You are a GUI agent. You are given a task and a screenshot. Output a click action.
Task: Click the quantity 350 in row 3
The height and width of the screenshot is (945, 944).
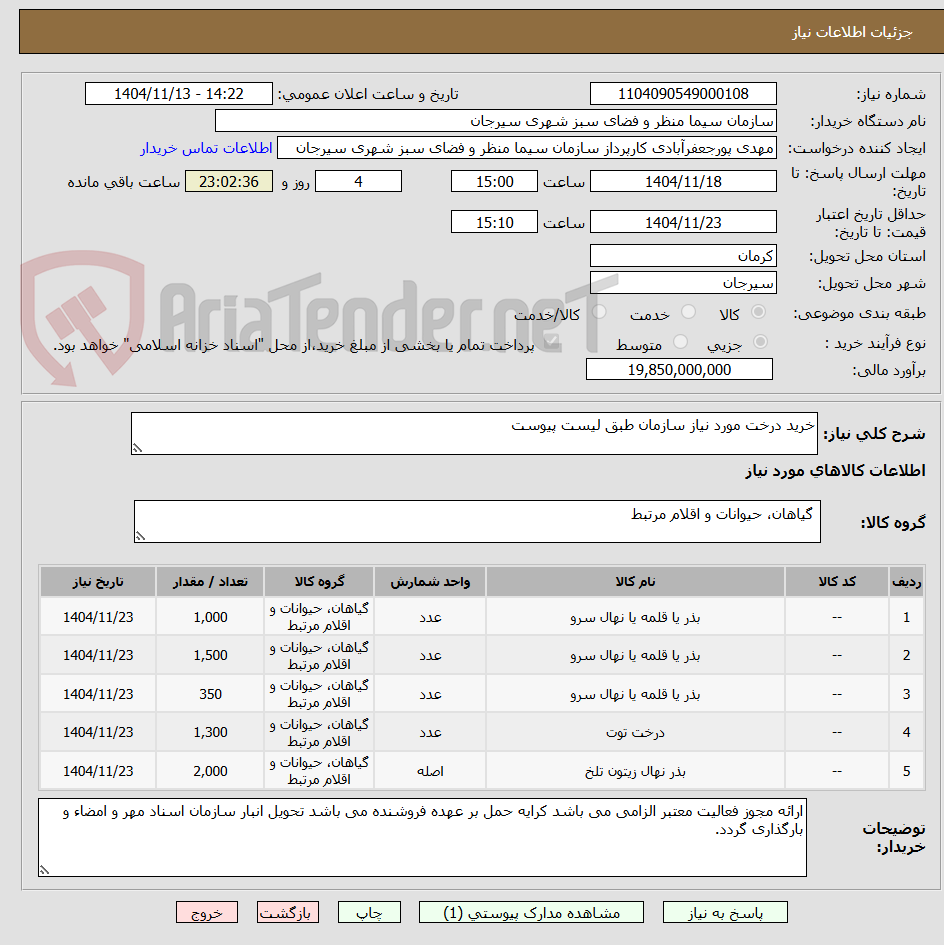tap(210, 694)
